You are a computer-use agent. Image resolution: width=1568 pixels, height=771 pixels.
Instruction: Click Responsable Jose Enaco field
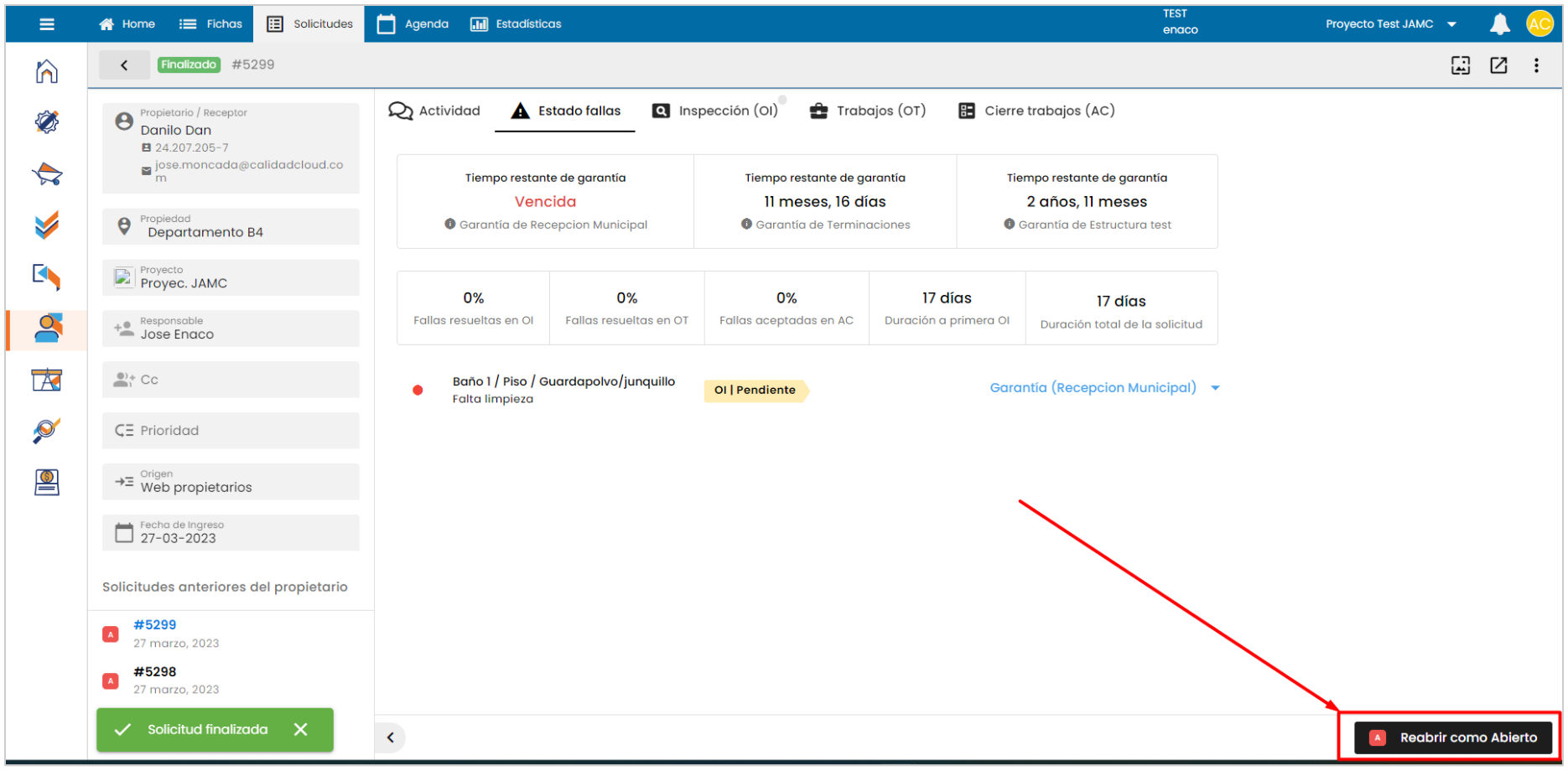click(231, 329)
